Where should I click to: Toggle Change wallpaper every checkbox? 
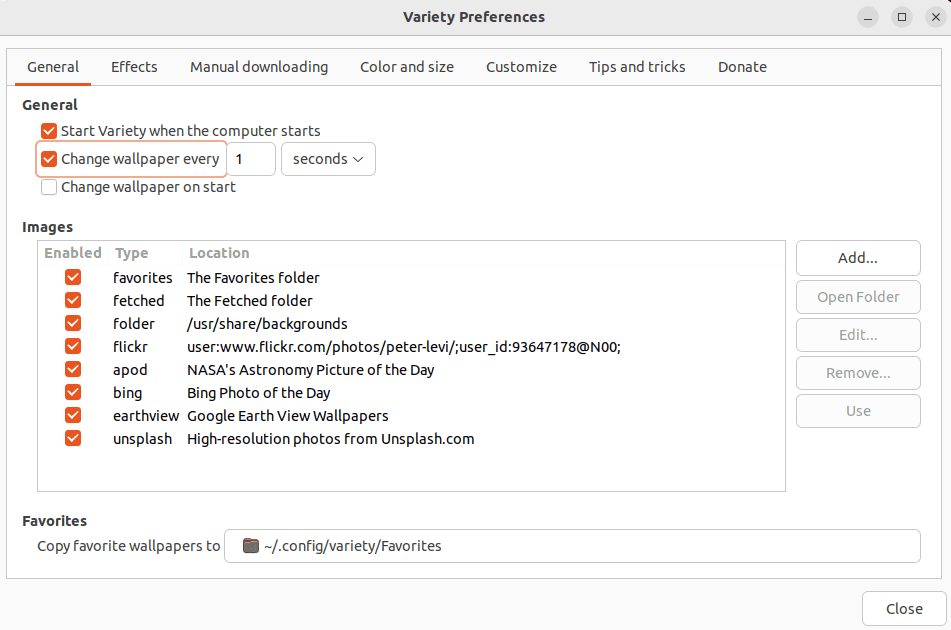coord(49,159)
